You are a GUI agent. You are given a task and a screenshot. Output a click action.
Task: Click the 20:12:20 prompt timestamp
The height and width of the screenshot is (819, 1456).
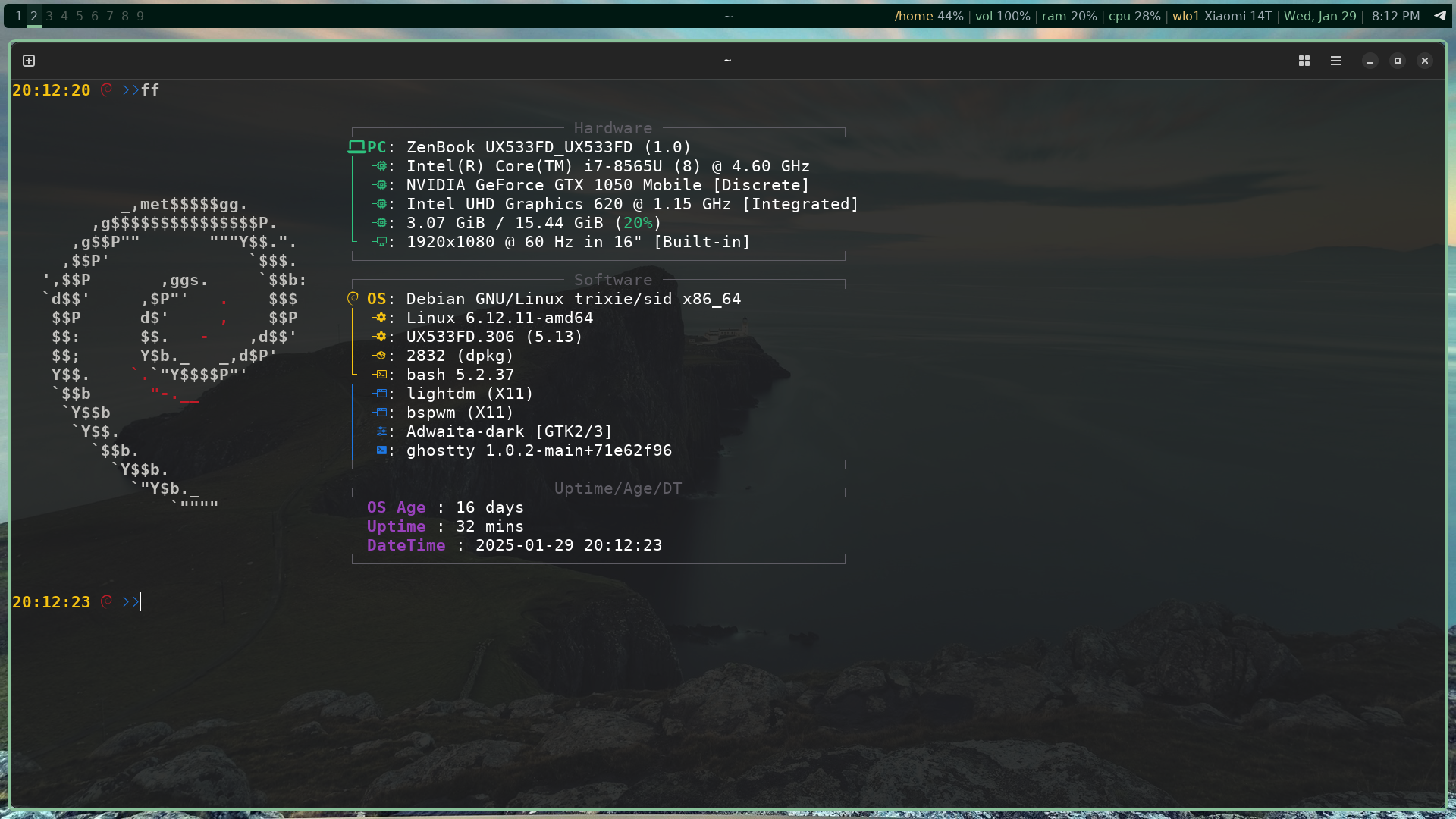tap(52, 90)
